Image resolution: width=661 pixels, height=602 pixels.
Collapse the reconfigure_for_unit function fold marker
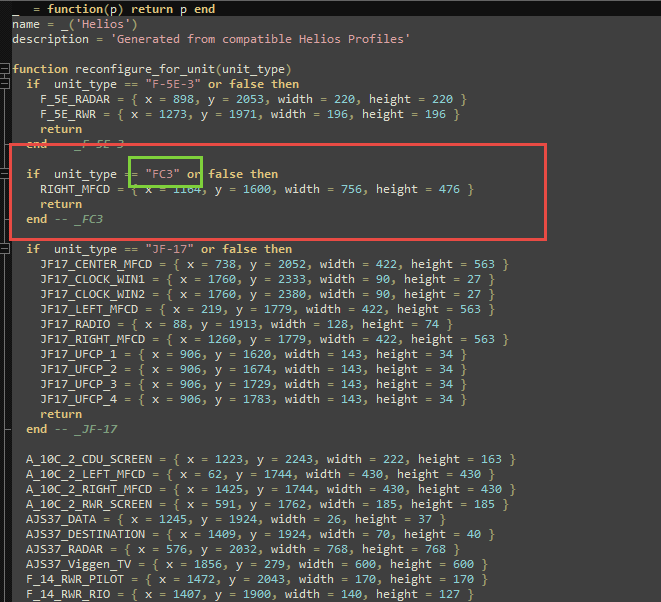tap(4, 68)
